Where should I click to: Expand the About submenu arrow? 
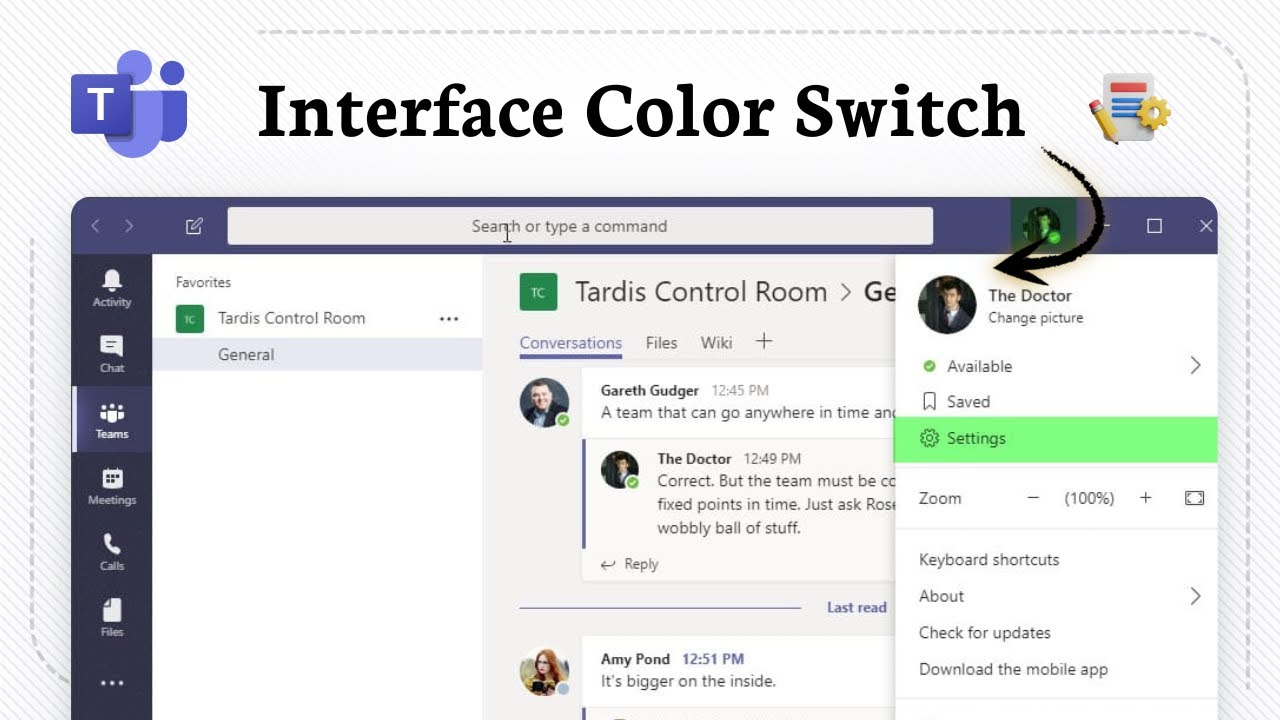tap(1195, 596)
